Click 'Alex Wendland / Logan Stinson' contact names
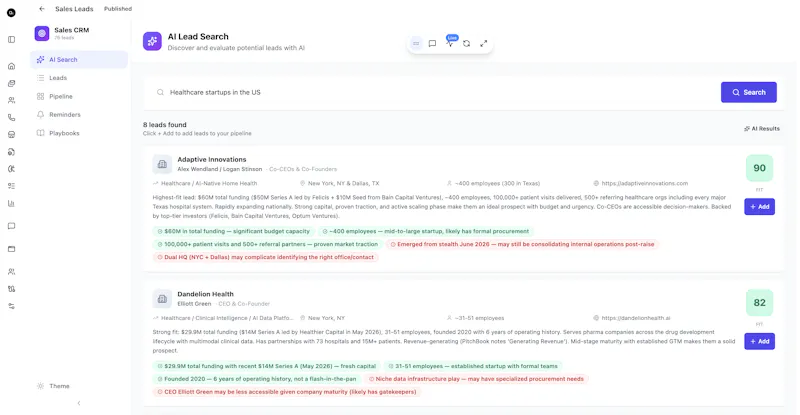Viewport: 800px width, 415px height. [220, 169]
